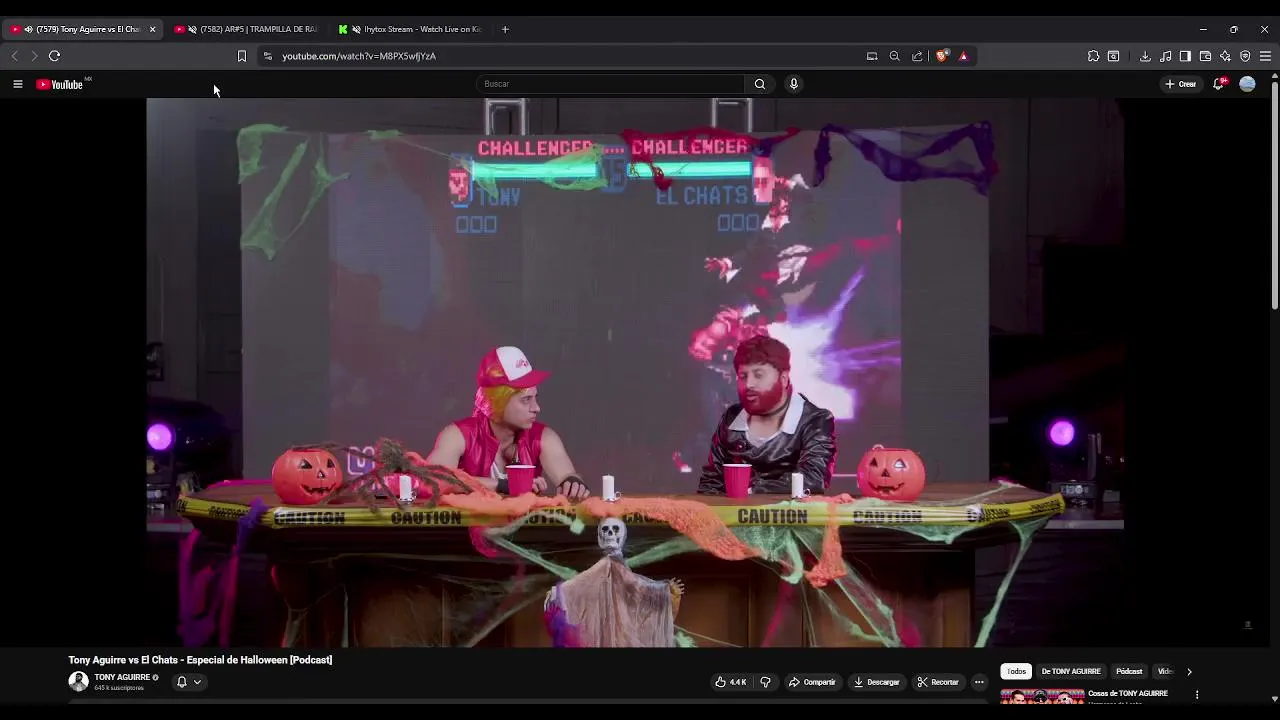
Task: Open the browser search-in-tabs icon
Action: point(1113,56)
